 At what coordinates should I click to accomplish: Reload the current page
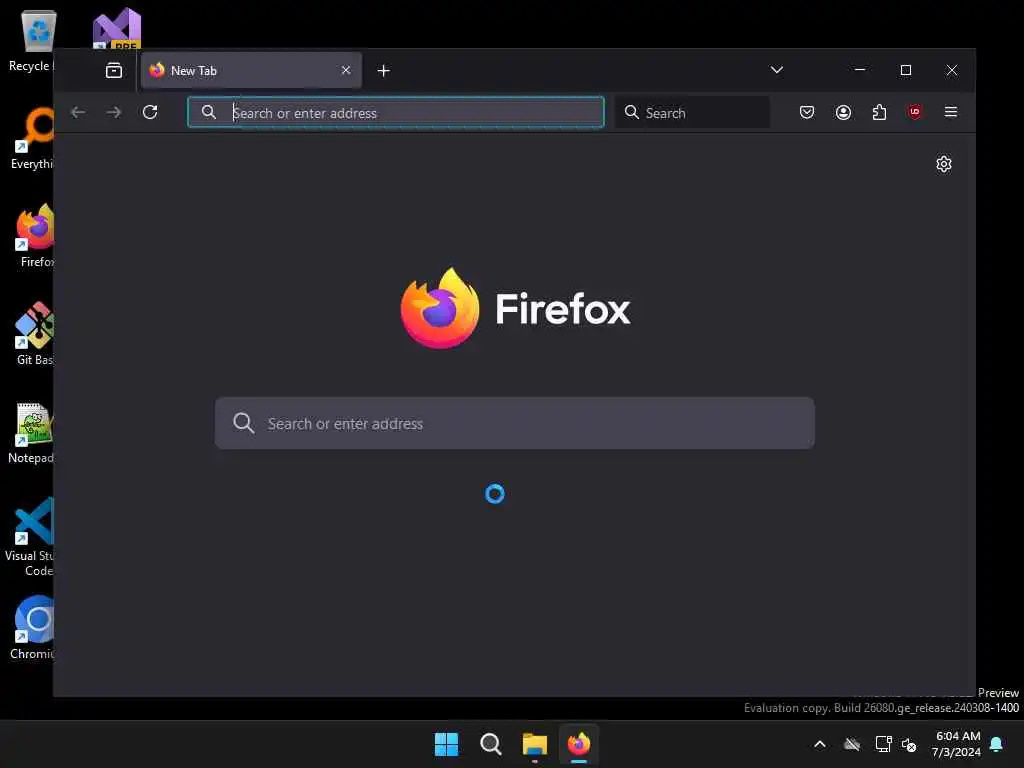(150, 112)
